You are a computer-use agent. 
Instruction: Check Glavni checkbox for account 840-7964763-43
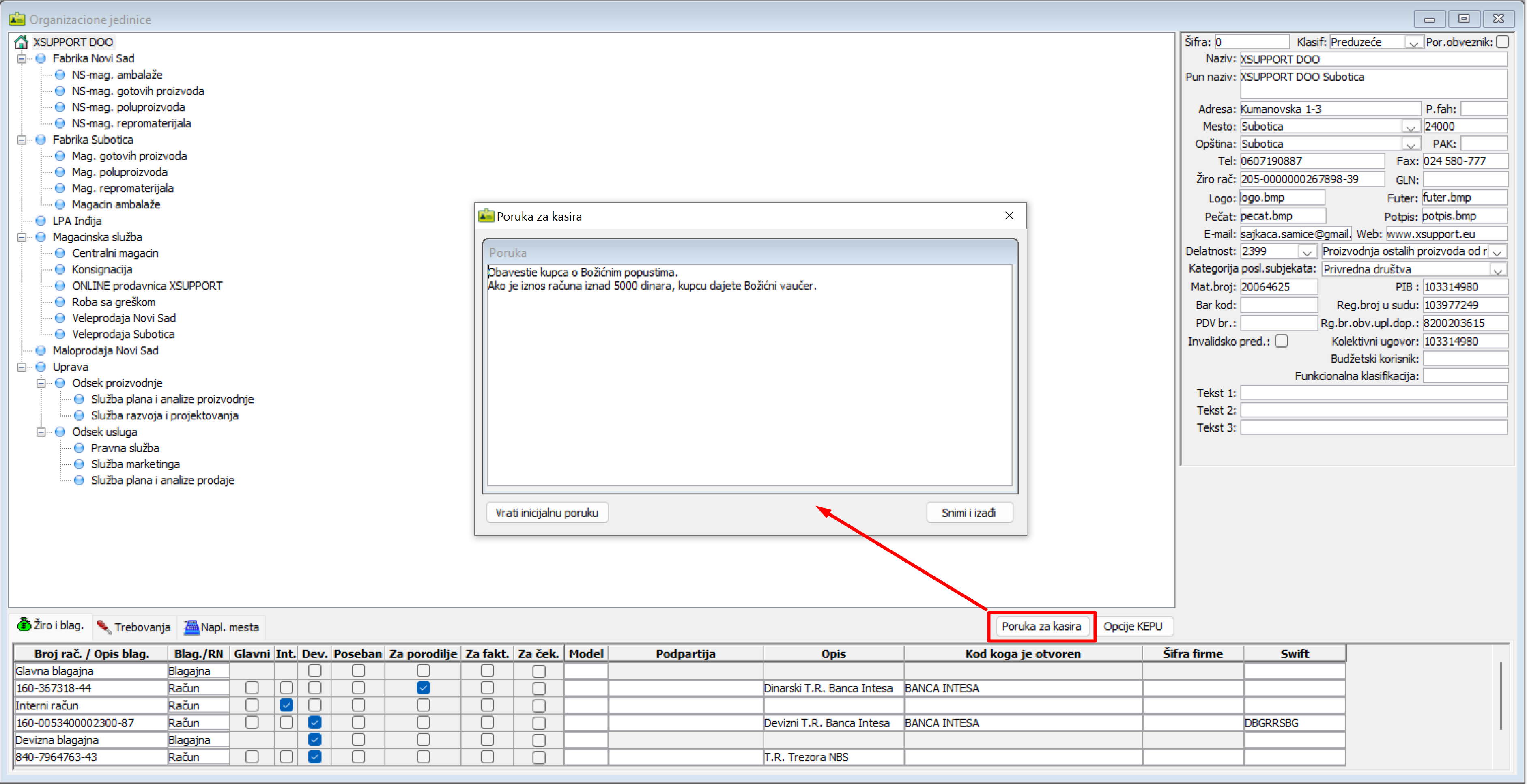click(x=252, y=757)
